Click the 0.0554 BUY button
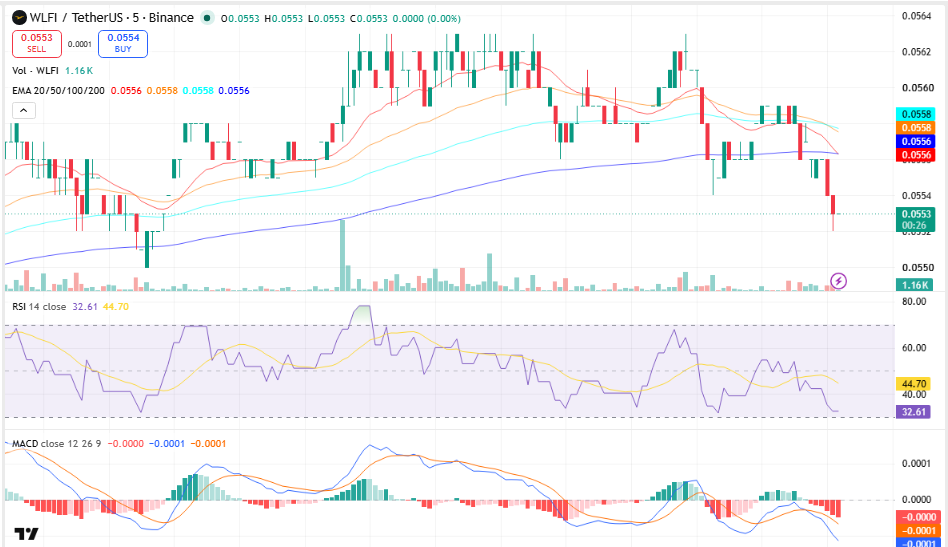This screenshot has width=948, height=547. (x=123, y=44)
